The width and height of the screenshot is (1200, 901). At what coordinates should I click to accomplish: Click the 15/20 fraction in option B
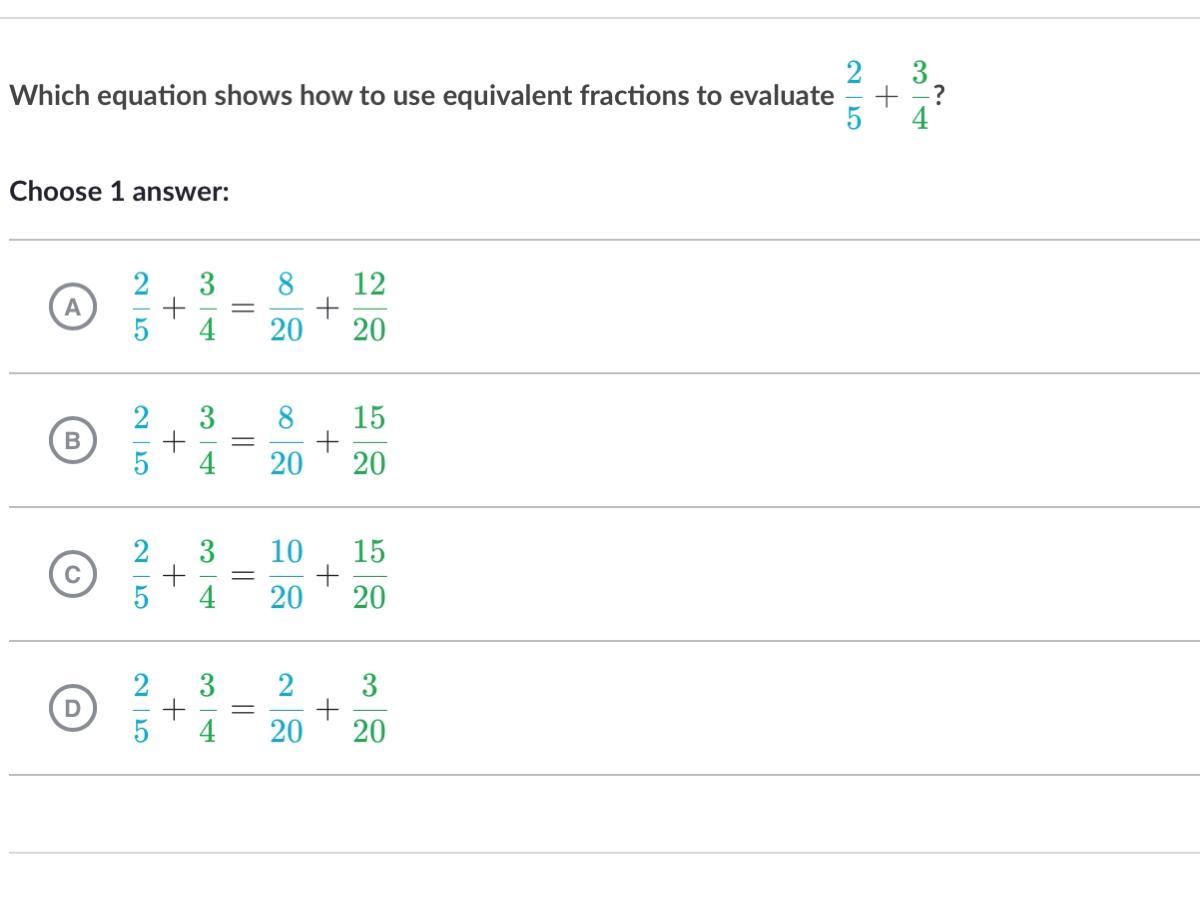pos(369,440)
